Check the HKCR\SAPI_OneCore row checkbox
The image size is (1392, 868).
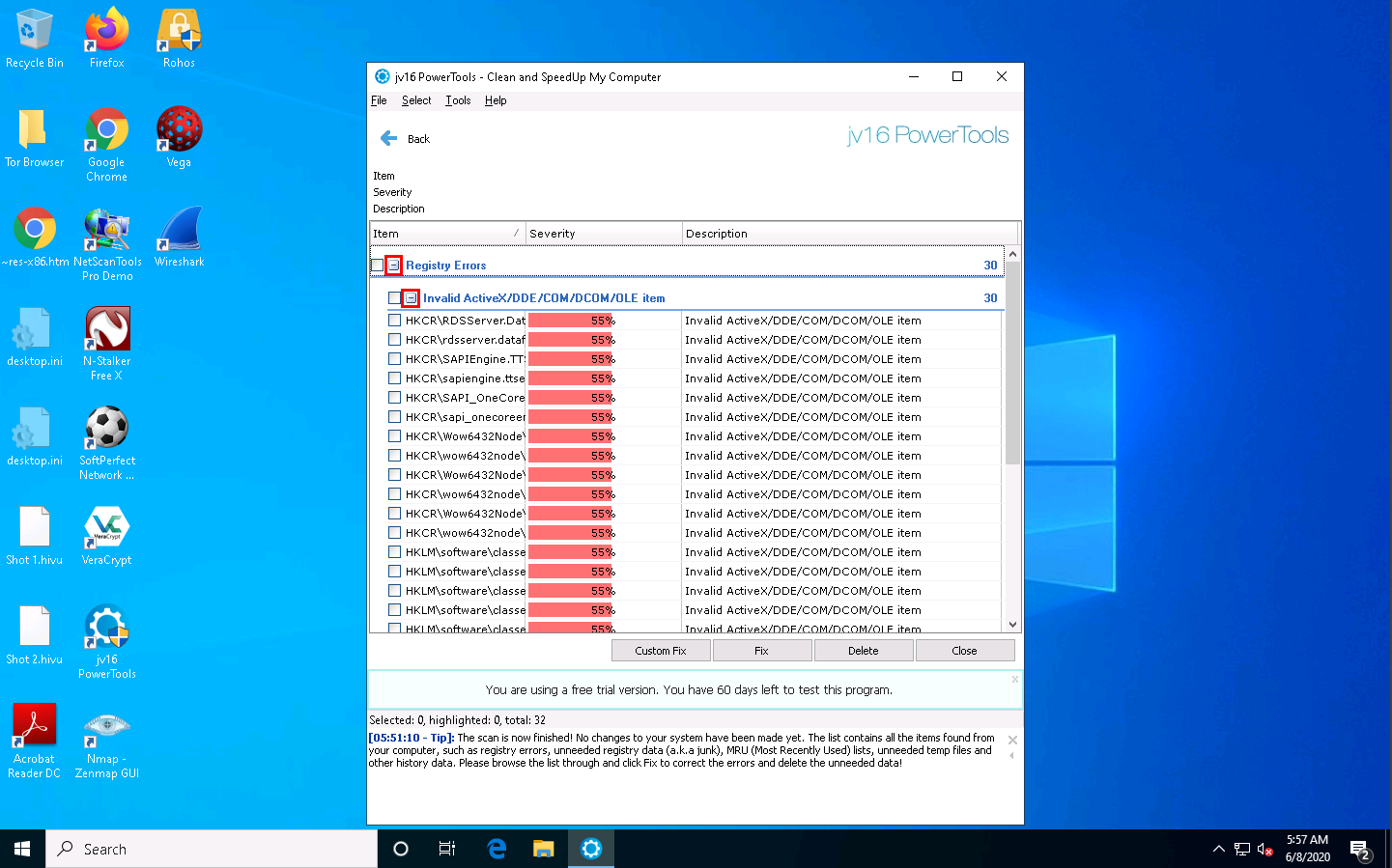394,397
